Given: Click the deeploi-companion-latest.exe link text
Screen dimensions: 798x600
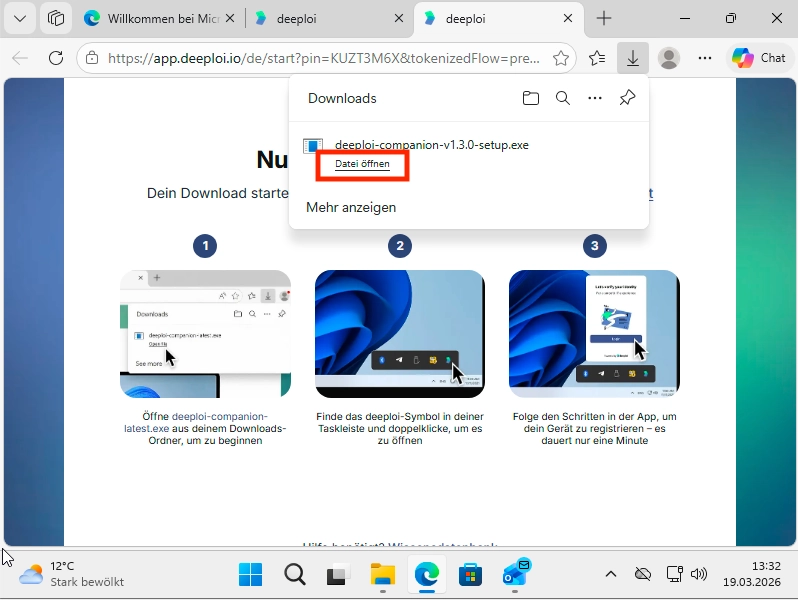Looking at the screenshot, I should pyautogui.click(x=196, y=422).
